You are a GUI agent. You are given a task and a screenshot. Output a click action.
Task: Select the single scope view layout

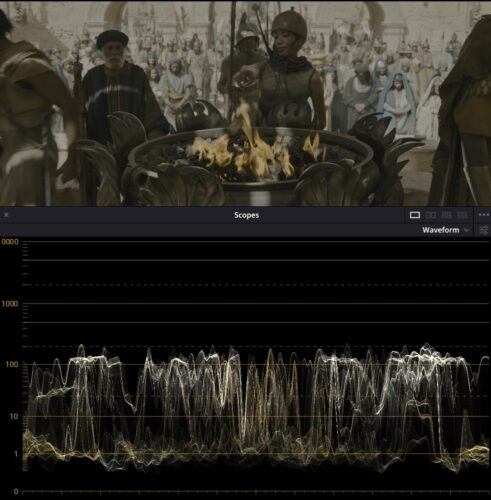[x=415, y=215]
